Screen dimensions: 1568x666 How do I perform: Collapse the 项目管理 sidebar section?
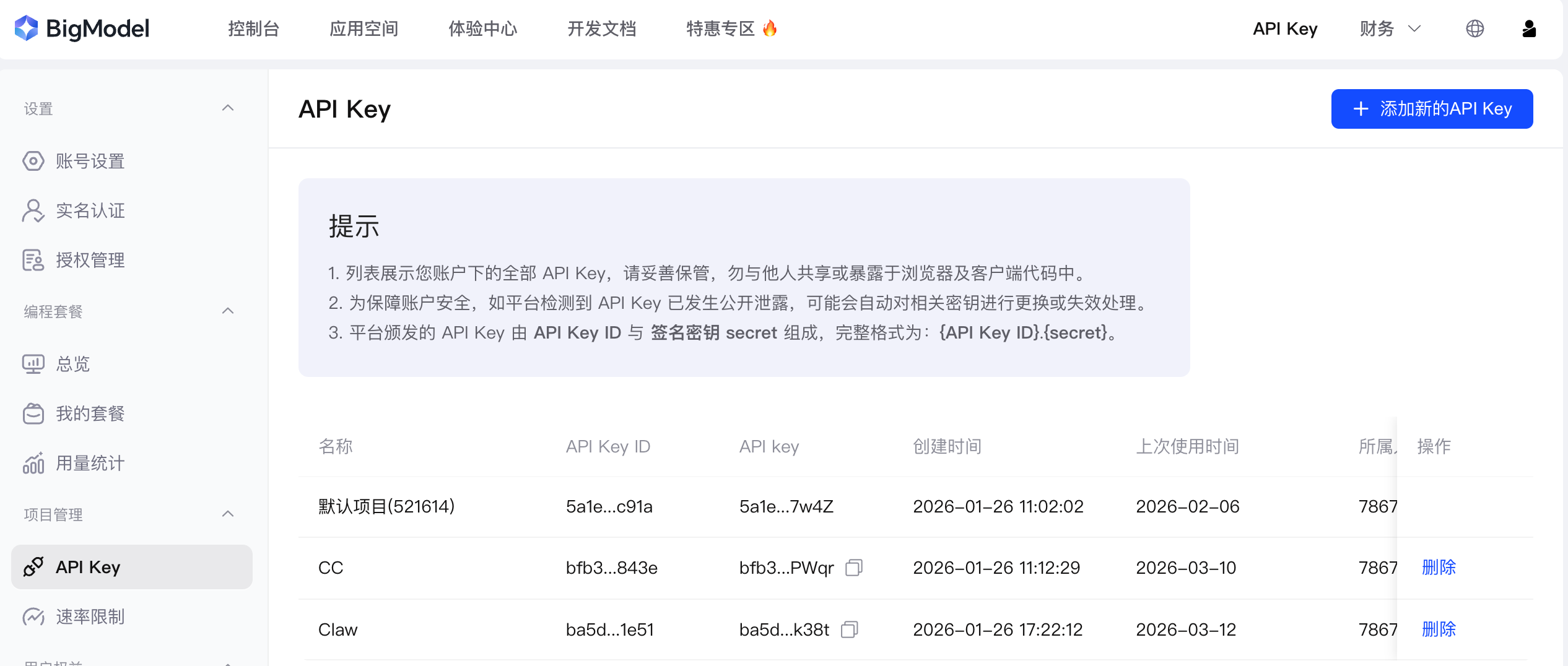[228, 514]
